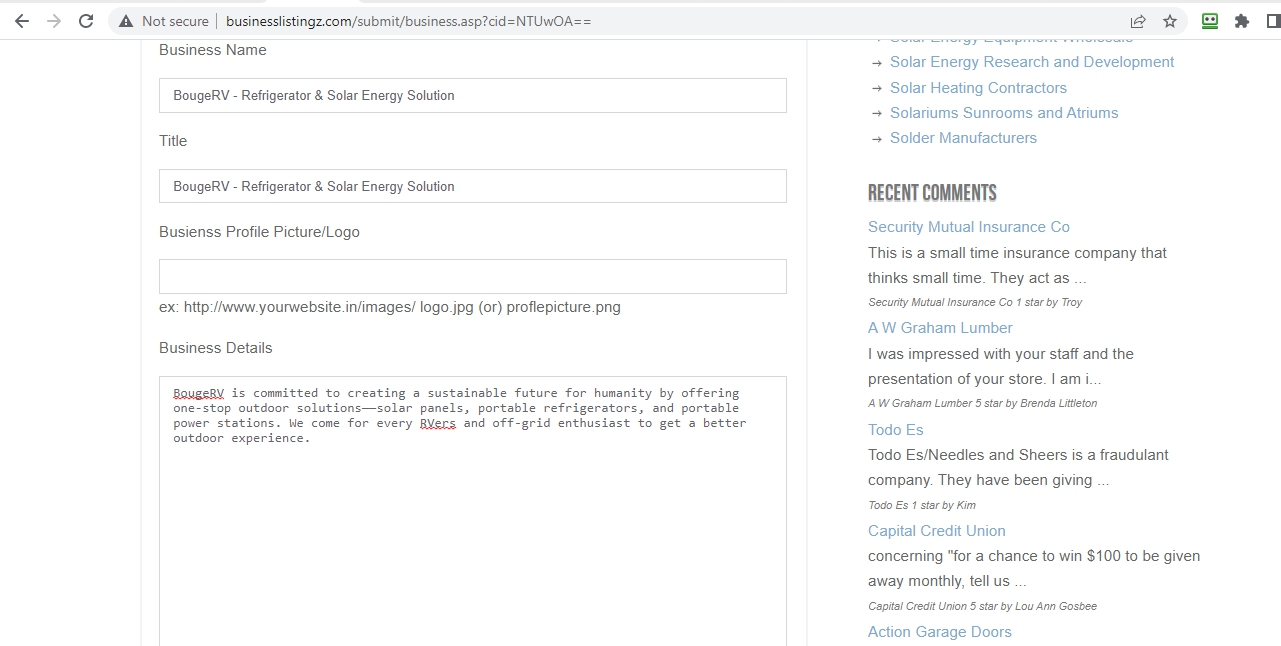The height and width of the screenshot is (646, 1281).
Task: Focus the Business Profile Picture/Logo field
Action: tap(472, 277)
